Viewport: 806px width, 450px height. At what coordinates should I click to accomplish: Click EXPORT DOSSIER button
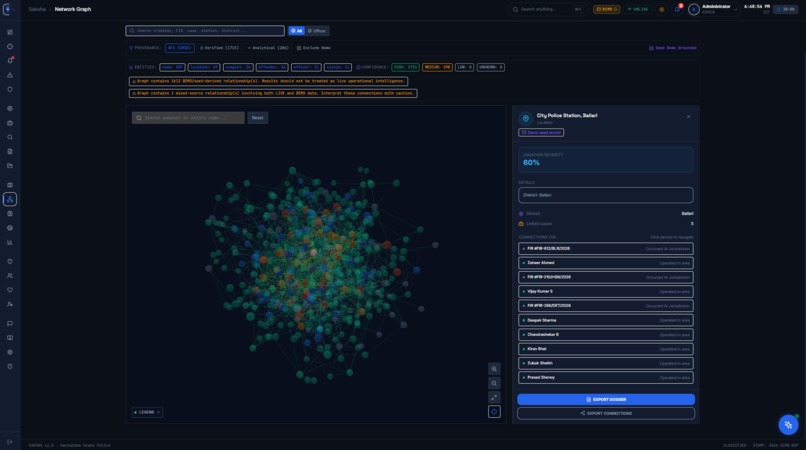click(x=606, y=400)
